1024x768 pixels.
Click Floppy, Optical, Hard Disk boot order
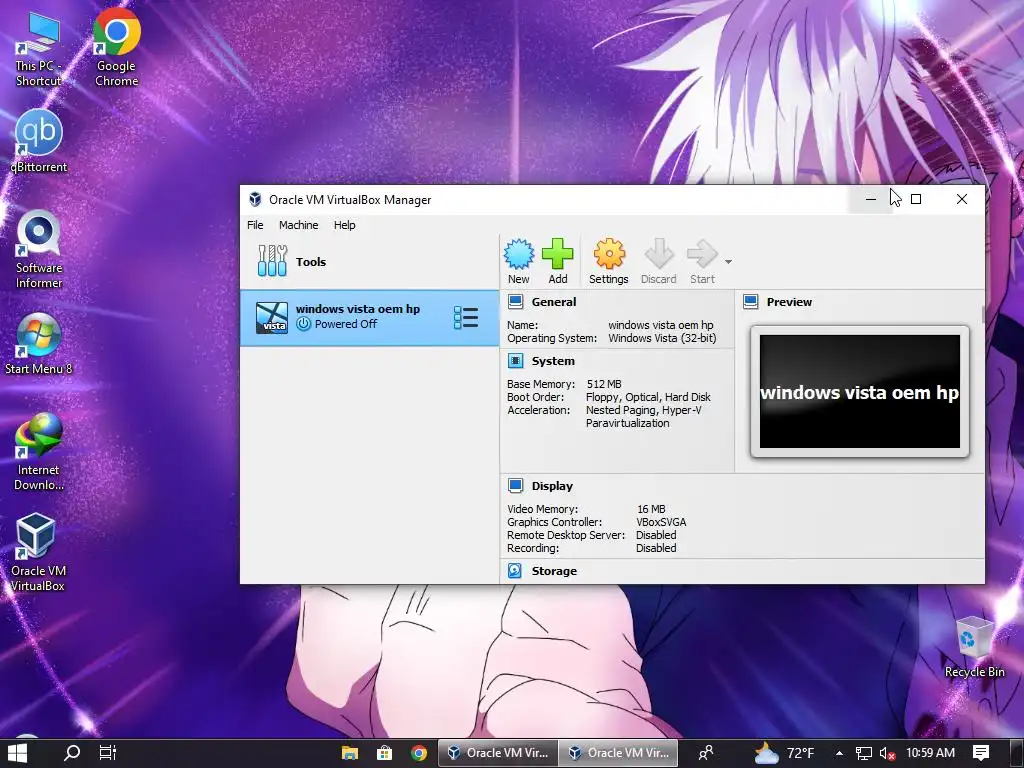click(648, 397)
